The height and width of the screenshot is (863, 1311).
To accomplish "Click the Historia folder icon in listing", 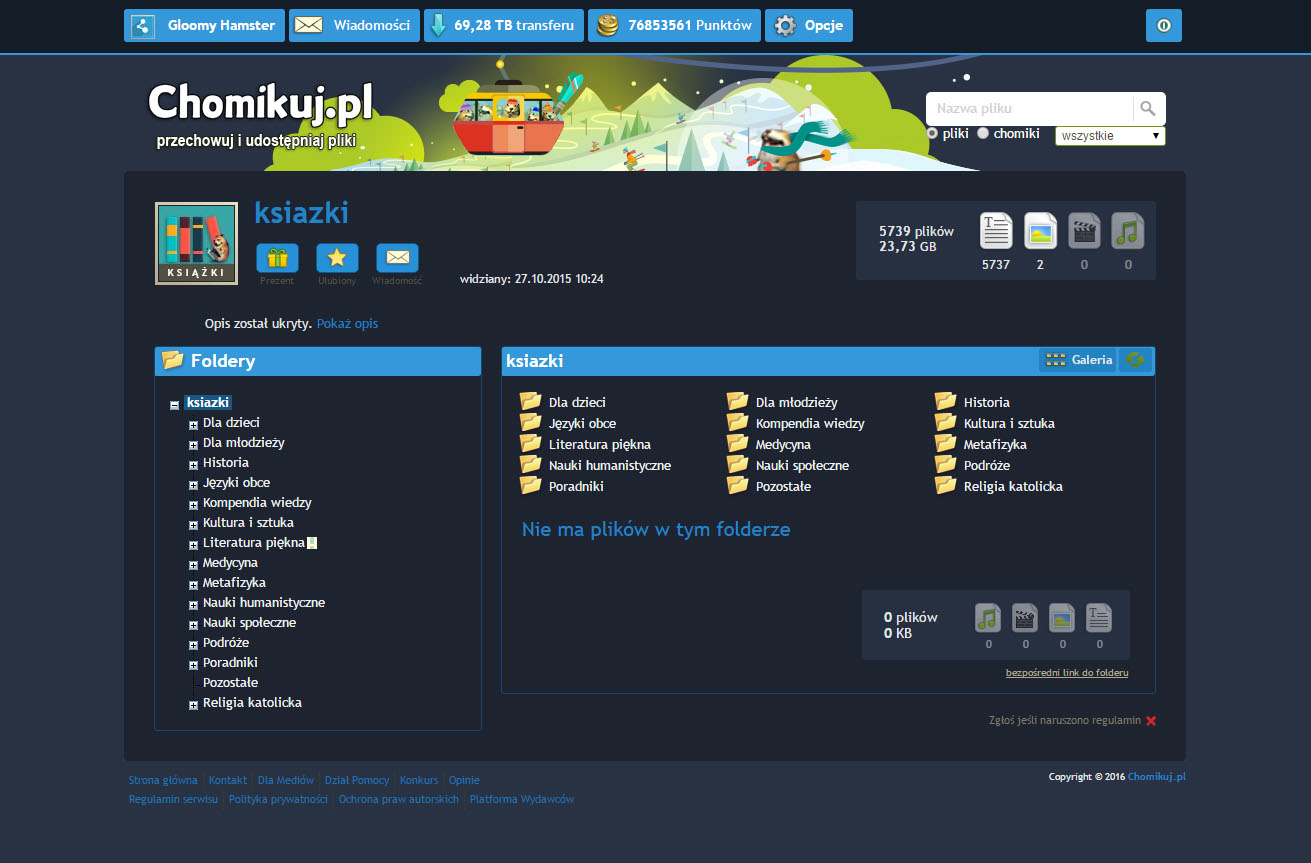I will pos(945,401).
